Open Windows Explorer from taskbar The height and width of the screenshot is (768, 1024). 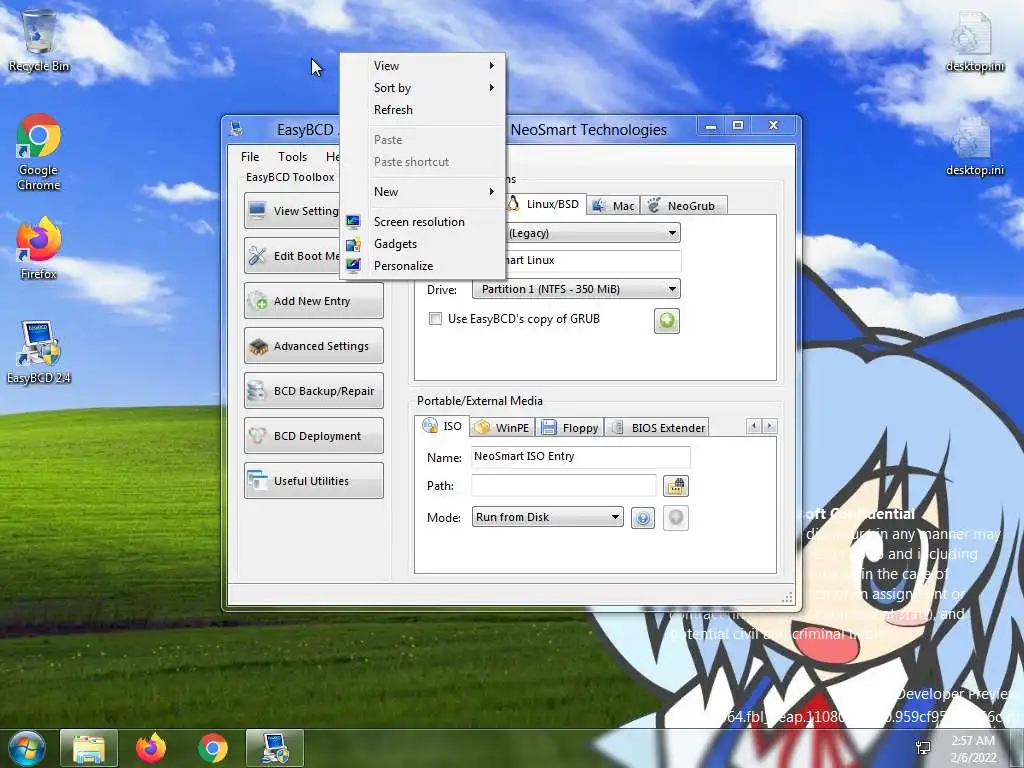point(89,748)
